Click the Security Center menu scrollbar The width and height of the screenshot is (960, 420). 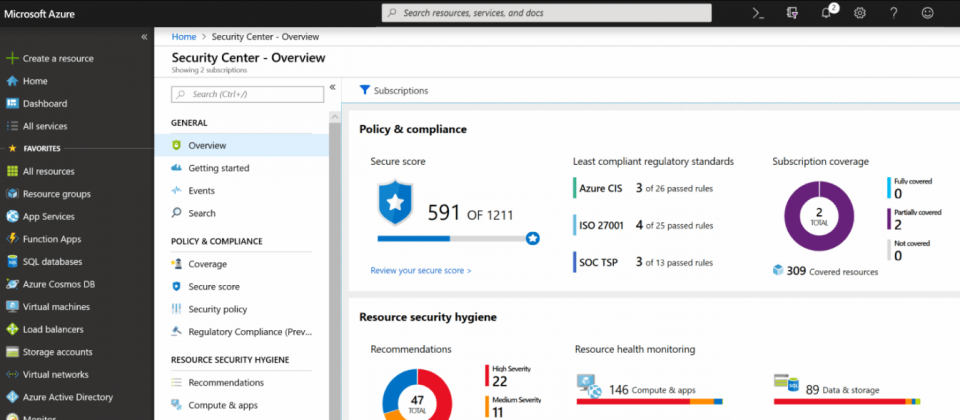click(334, 265)
